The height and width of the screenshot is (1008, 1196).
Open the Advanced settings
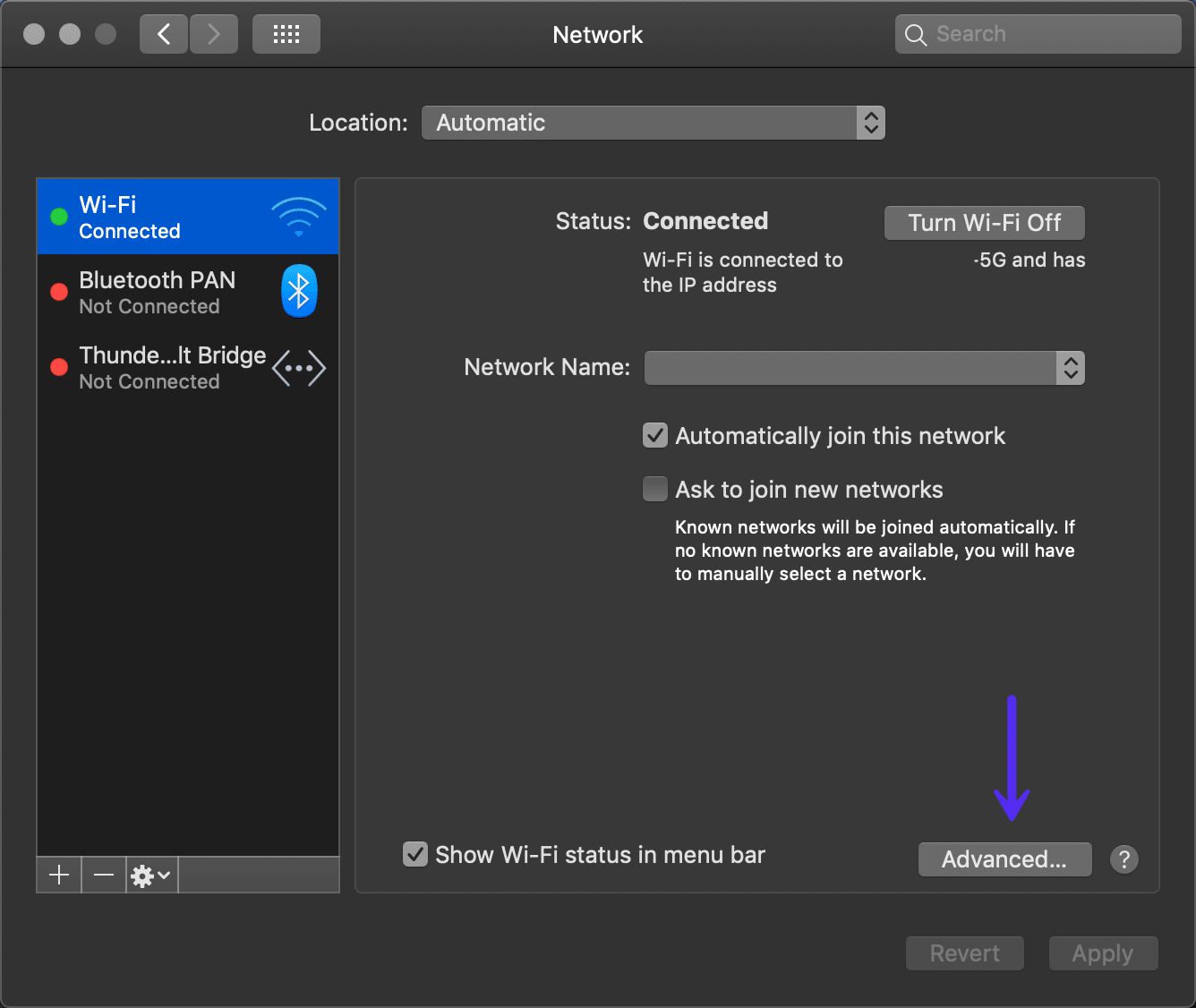[x=1004, y=859]
